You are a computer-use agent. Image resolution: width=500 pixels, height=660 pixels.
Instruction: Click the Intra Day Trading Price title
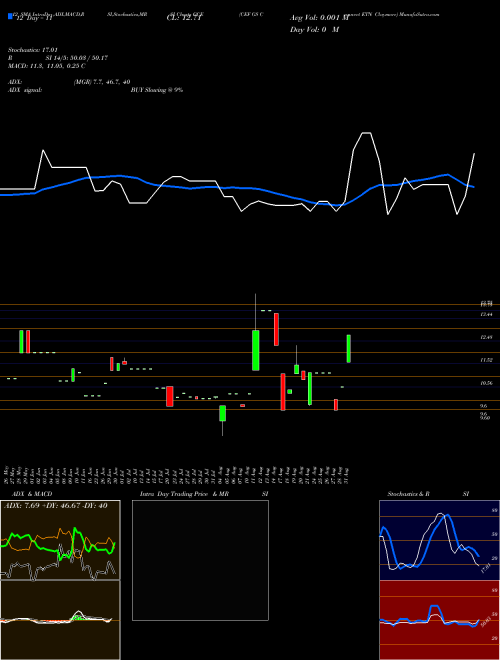[x=174, y=494]
